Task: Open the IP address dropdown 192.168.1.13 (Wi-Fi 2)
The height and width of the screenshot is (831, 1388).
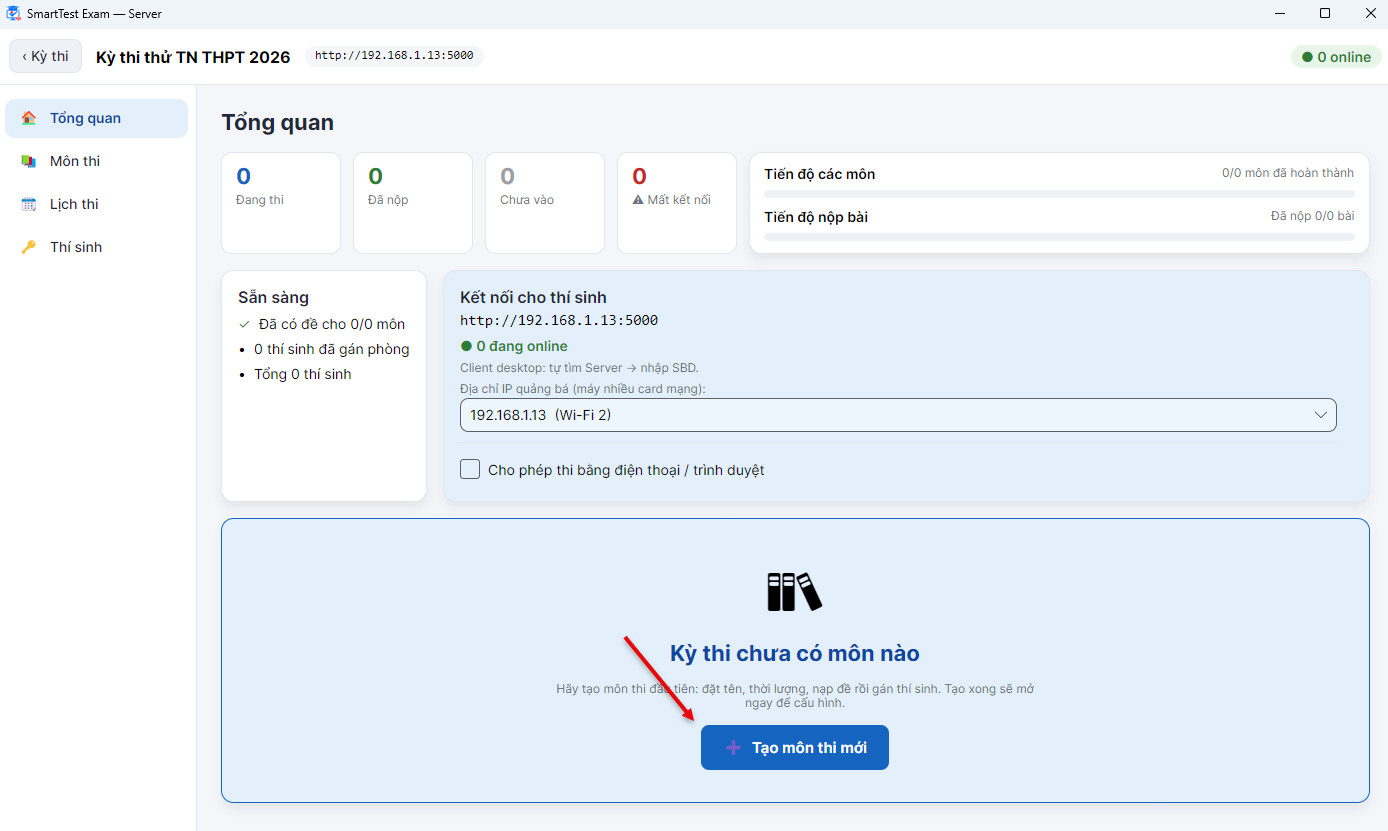Action: [898, 415]
